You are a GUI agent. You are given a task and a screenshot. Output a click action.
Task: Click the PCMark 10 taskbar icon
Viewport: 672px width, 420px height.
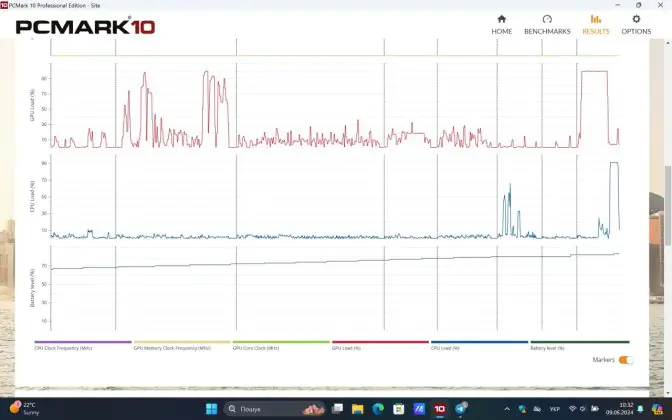440,409
